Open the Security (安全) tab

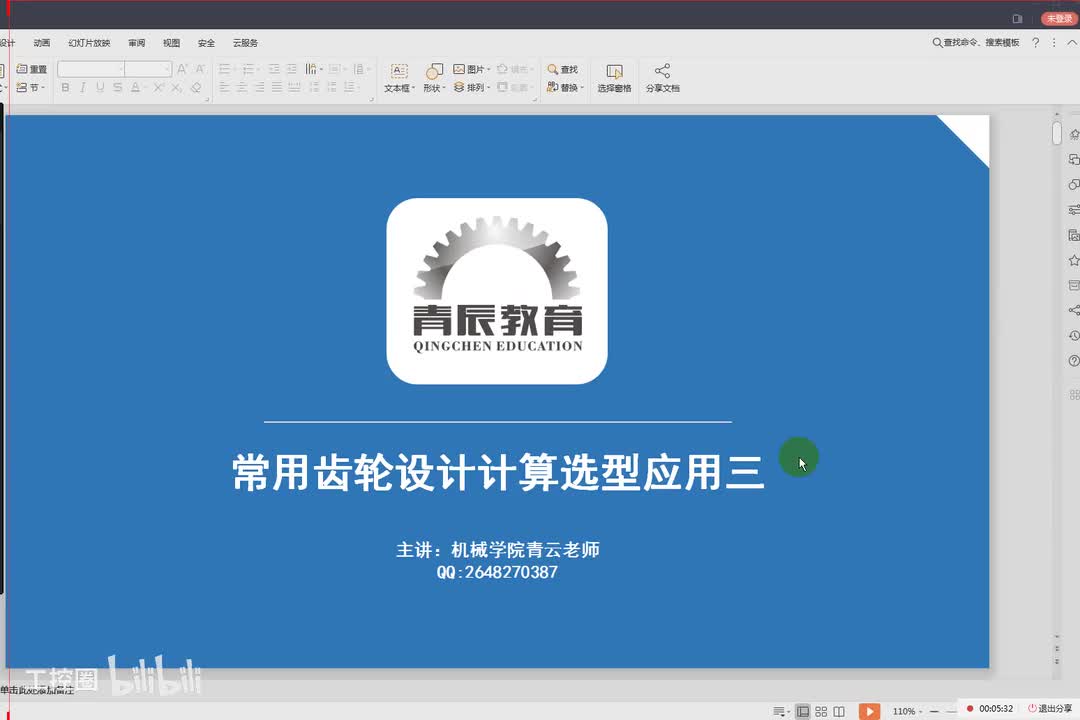click(x=206, y=43)
